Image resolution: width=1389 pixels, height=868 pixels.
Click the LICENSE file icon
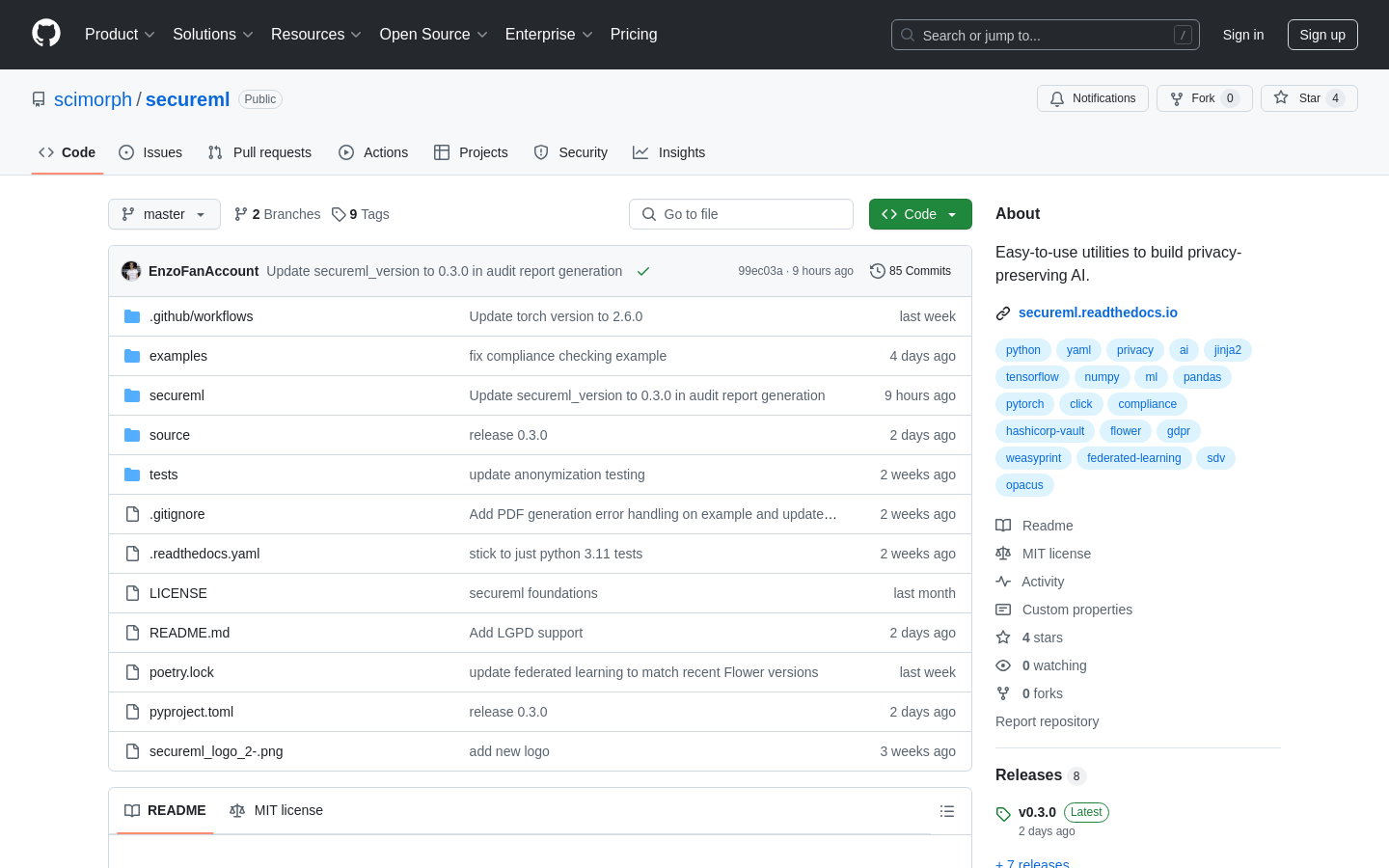132,593
